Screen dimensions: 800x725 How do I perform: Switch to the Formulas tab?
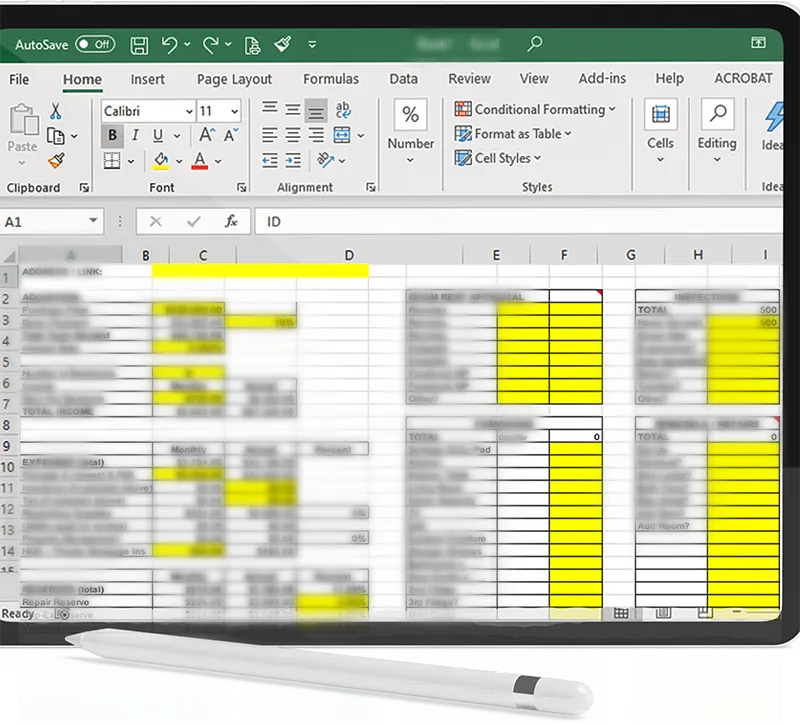pos(331,79)
